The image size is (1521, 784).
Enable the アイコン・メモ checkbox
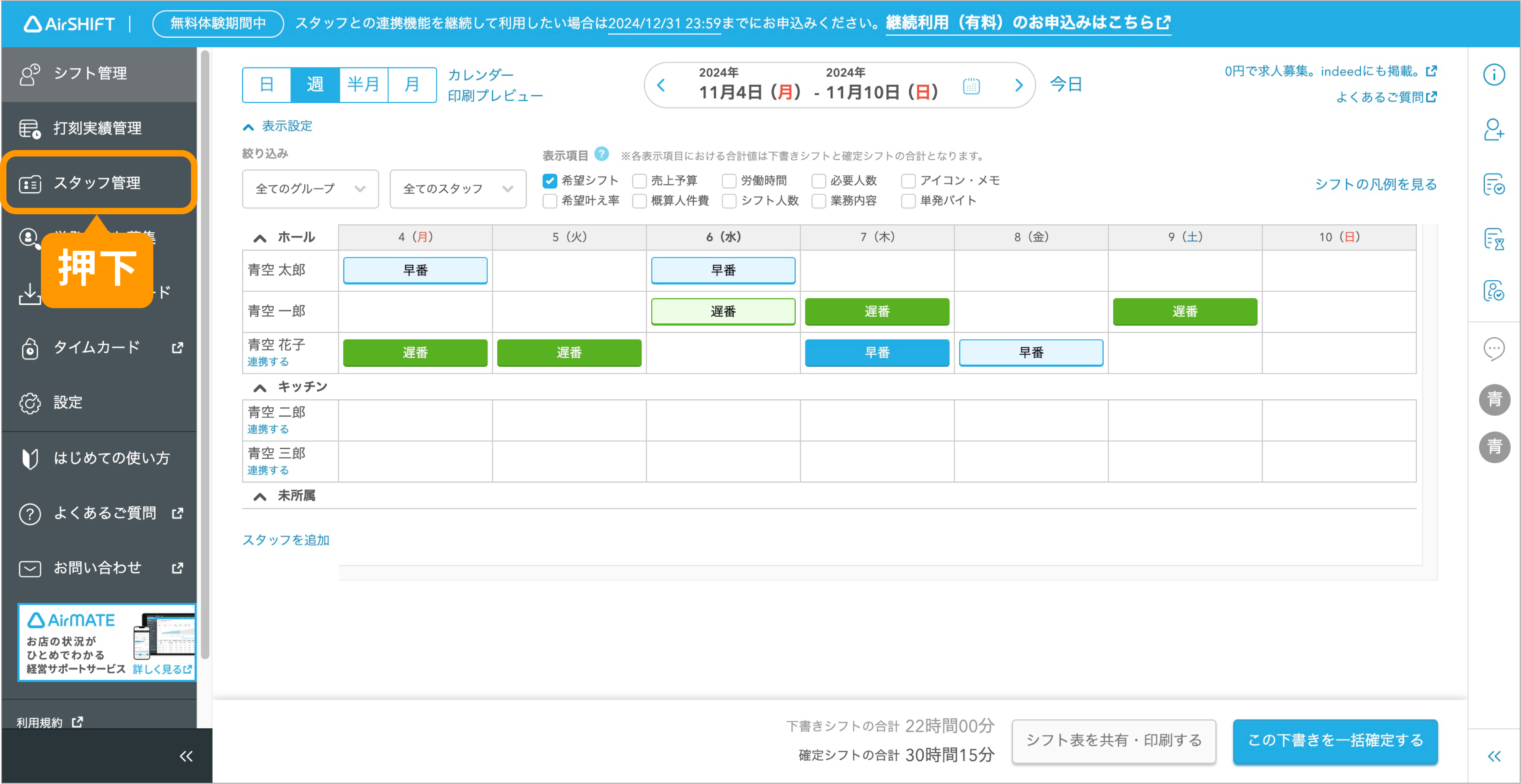tap(909, 181)
